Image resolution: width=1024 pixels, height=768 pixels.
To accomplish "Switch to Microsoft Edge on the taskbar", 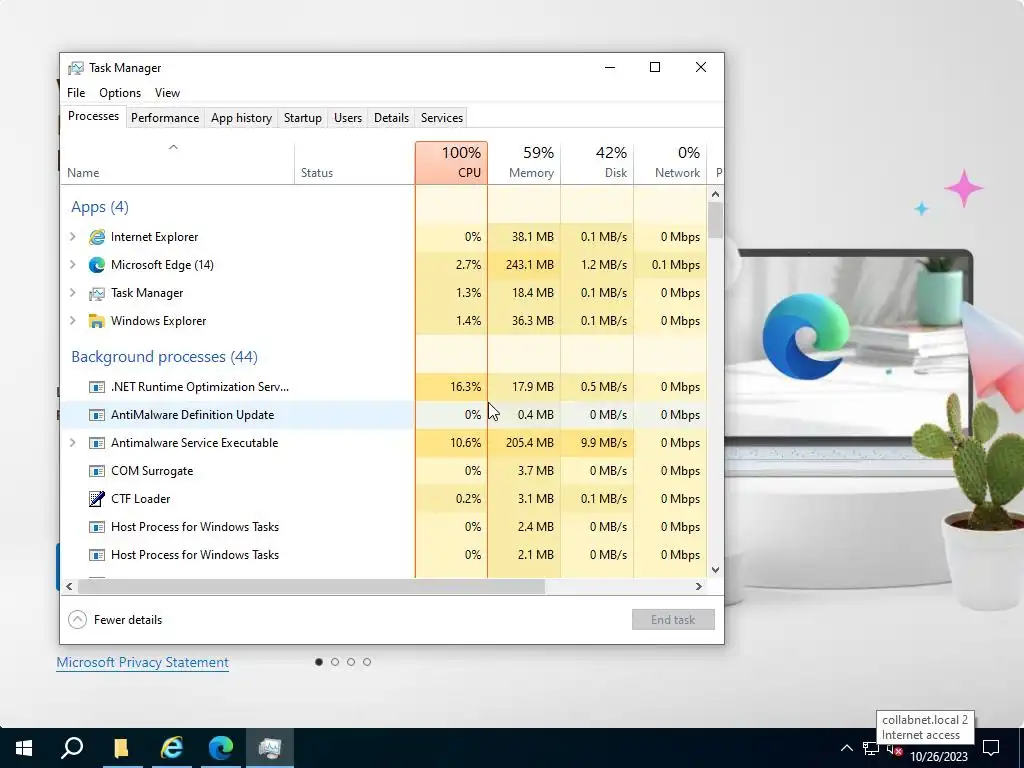I will [221, 748].
